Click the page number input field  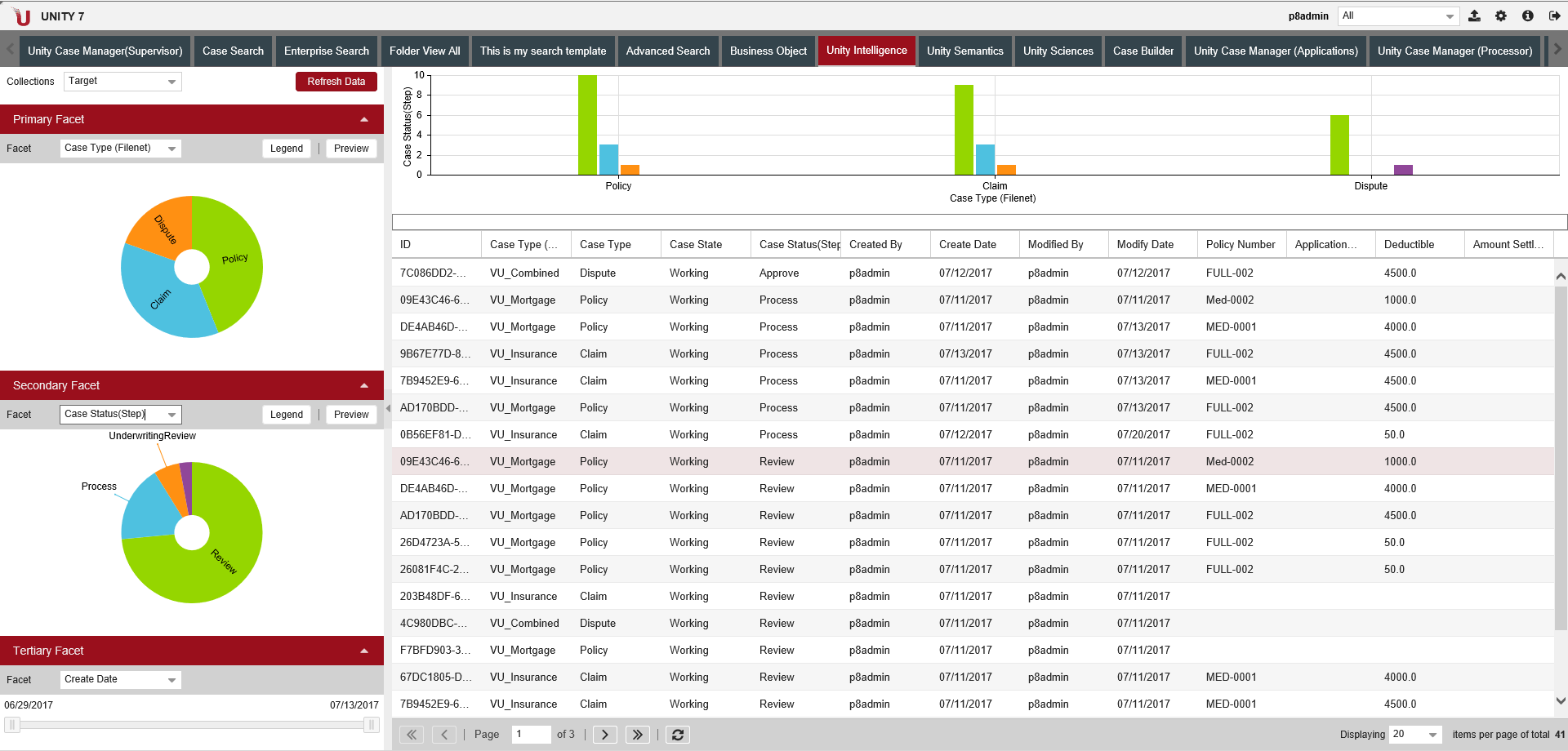click(531, 735)
